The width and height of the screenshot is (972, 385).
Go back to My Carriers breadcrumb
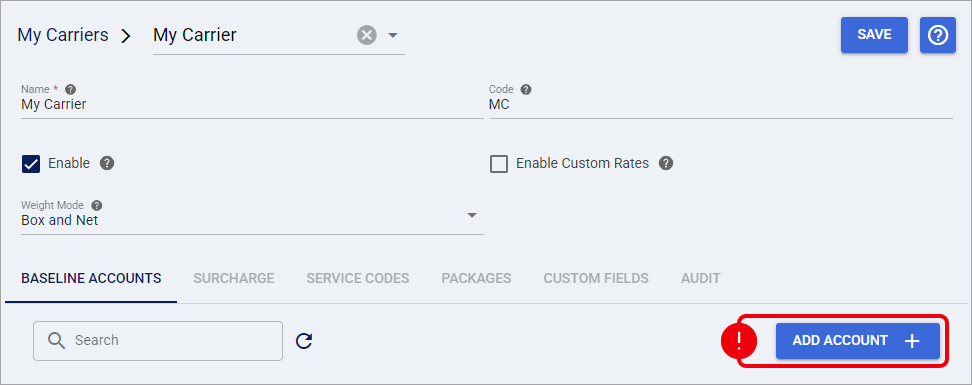[63, 35]
